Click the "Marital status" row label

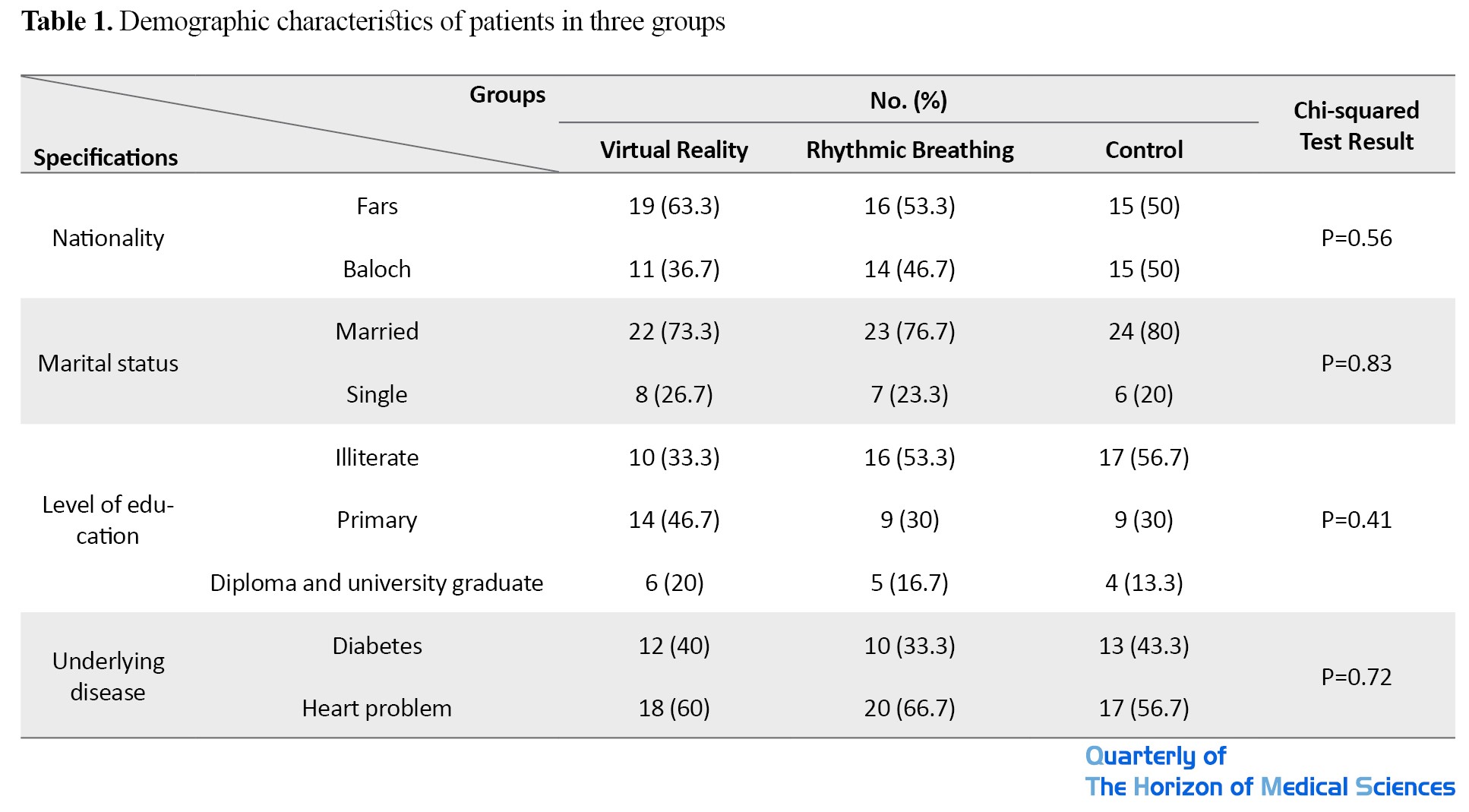(x=108, y=363)
